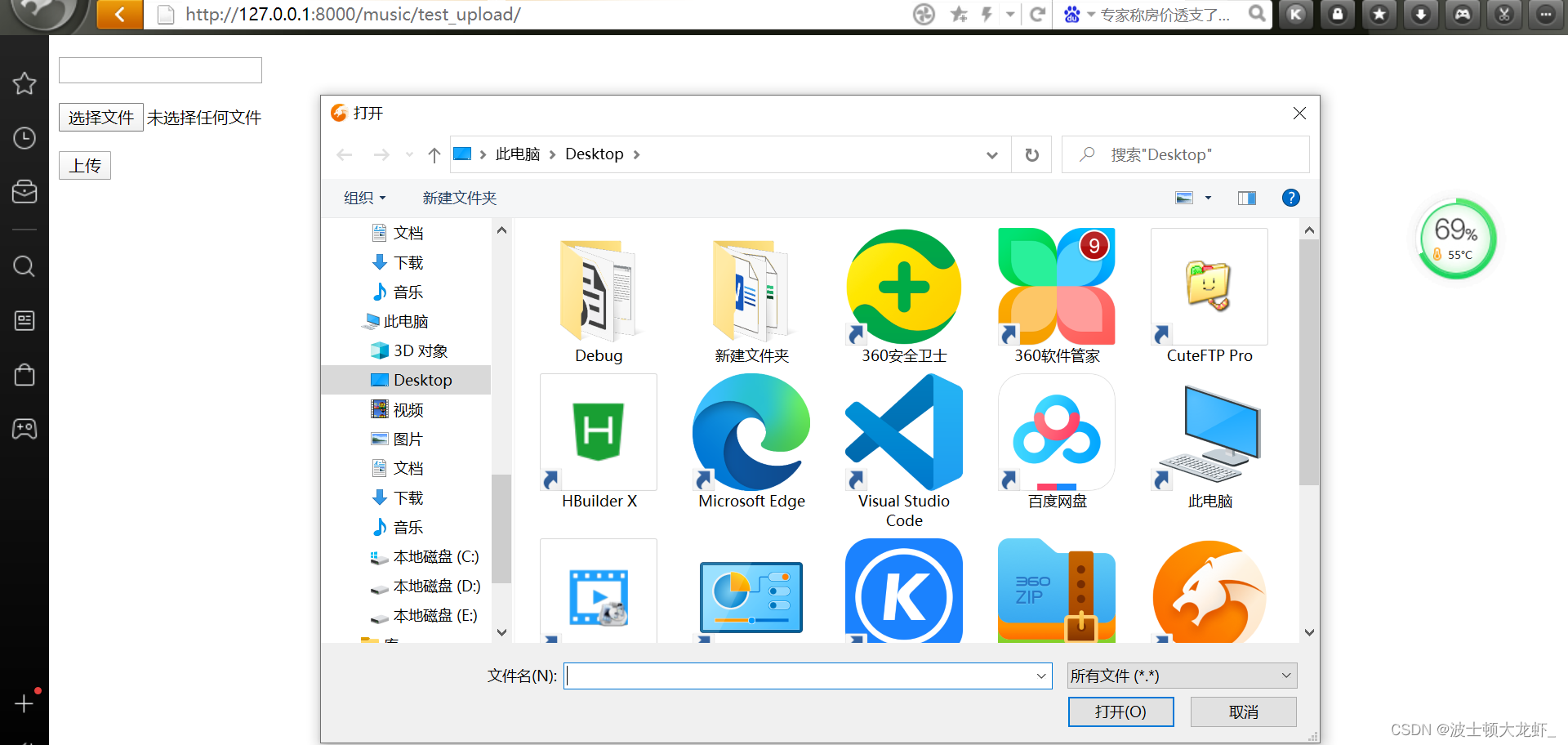Open the view options dropdown arrow
1568x745 pixels.
[x=1208, y=198]
